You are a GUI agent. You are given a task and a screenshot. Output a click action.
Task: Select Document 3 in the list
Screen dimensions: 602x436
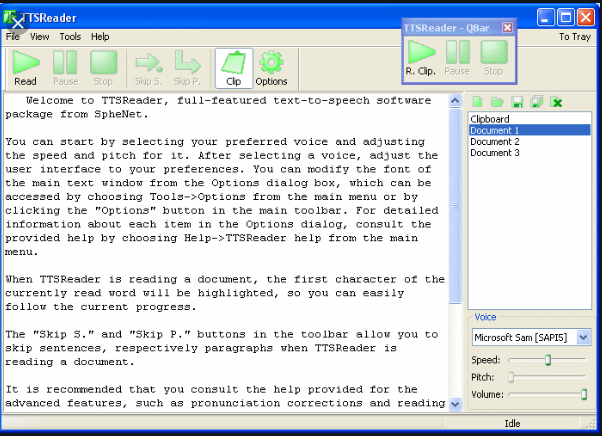coord(529,153)
